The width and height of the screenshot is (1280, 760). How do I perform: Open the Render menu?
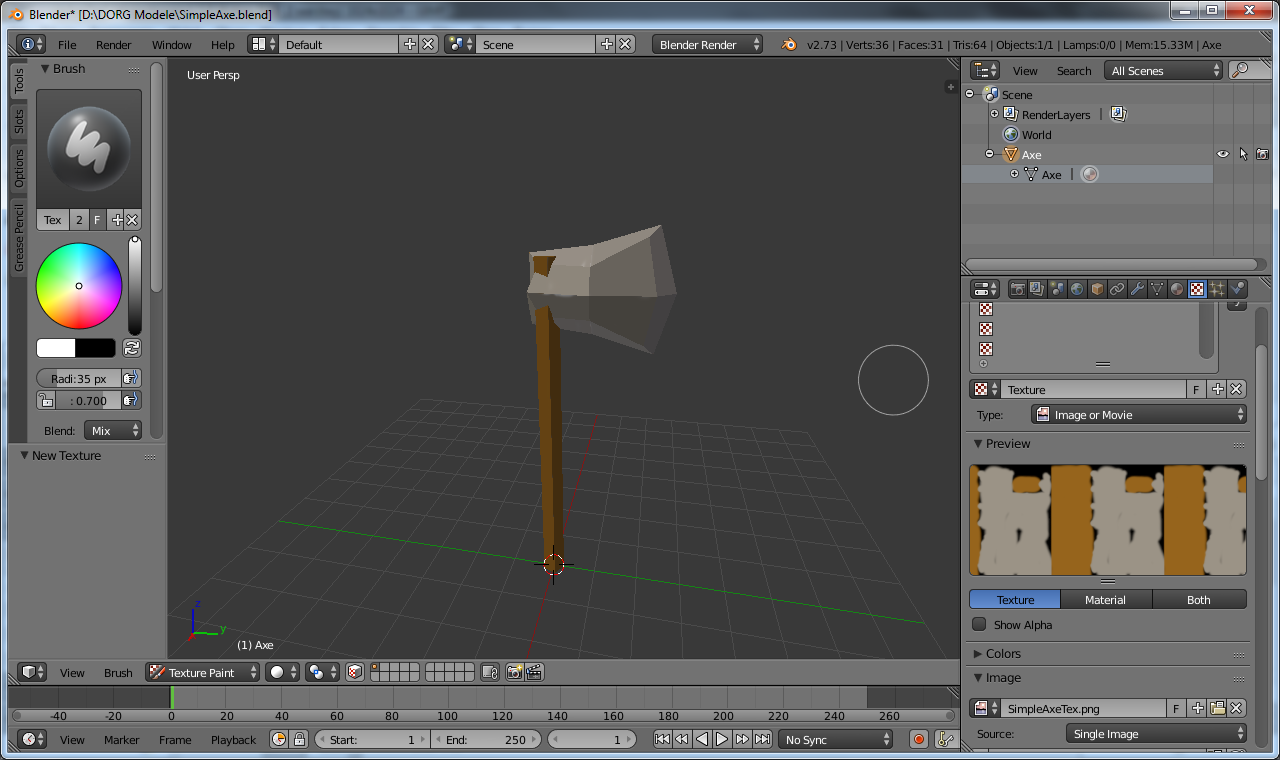(x=113, y=45)
